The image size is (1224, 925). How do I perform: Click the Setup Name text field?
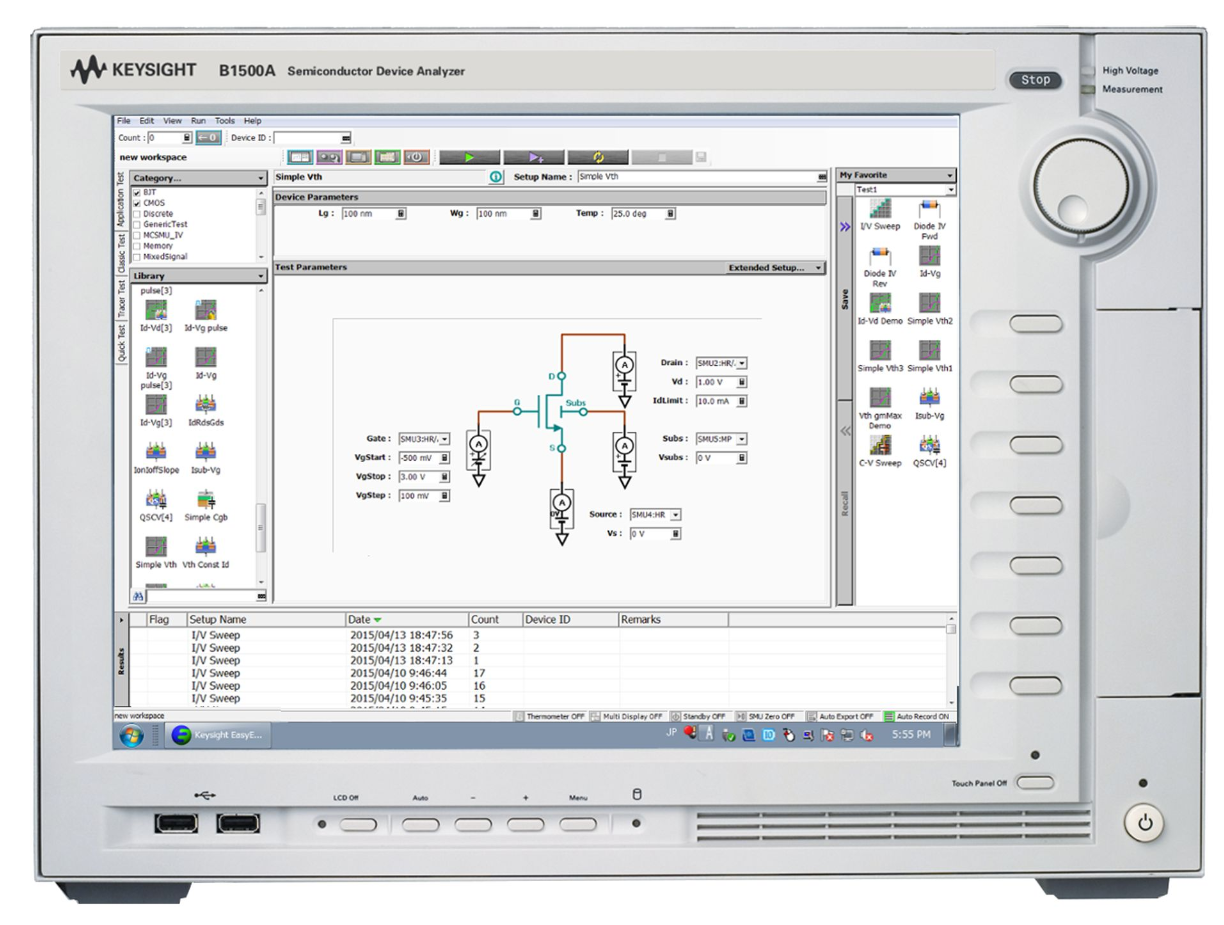[703, 177]
